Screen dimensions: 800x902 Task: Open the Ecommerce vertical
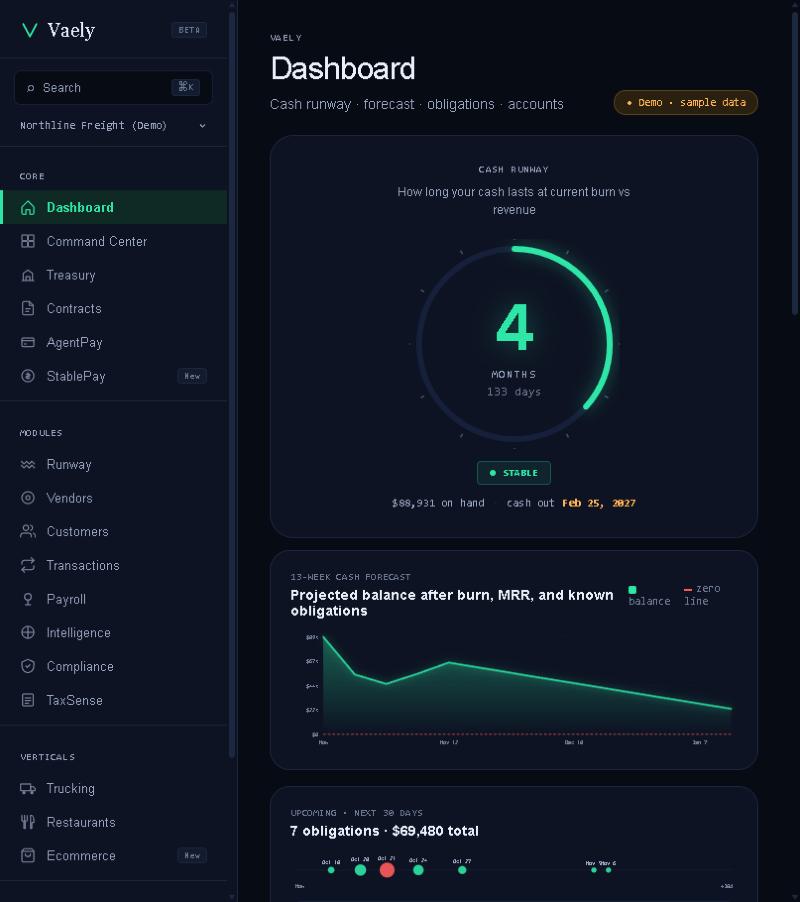click(x=114, y=855)
